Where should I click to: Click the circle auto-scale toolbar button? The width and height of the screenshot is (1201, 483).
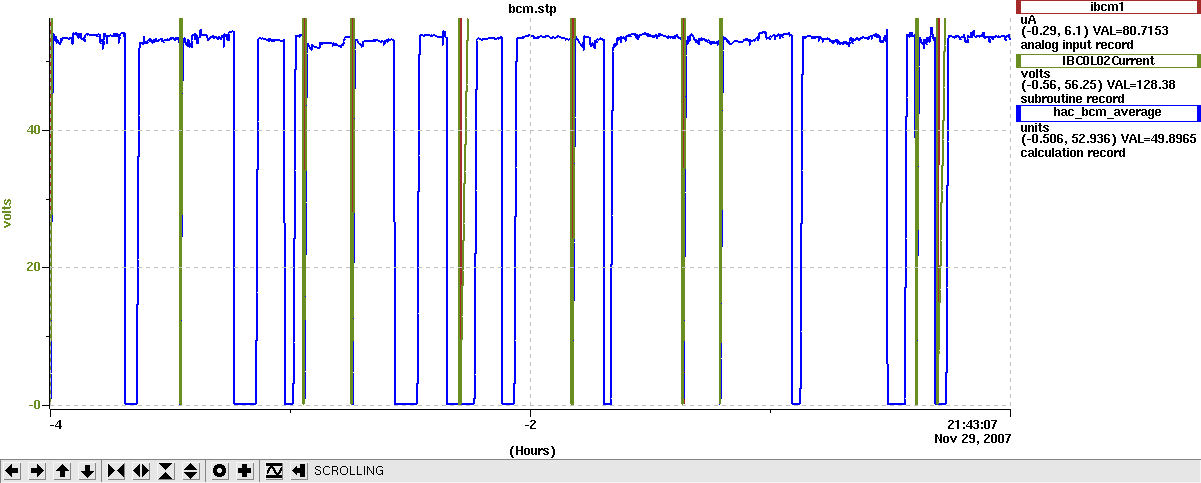(x=220, y=470)
